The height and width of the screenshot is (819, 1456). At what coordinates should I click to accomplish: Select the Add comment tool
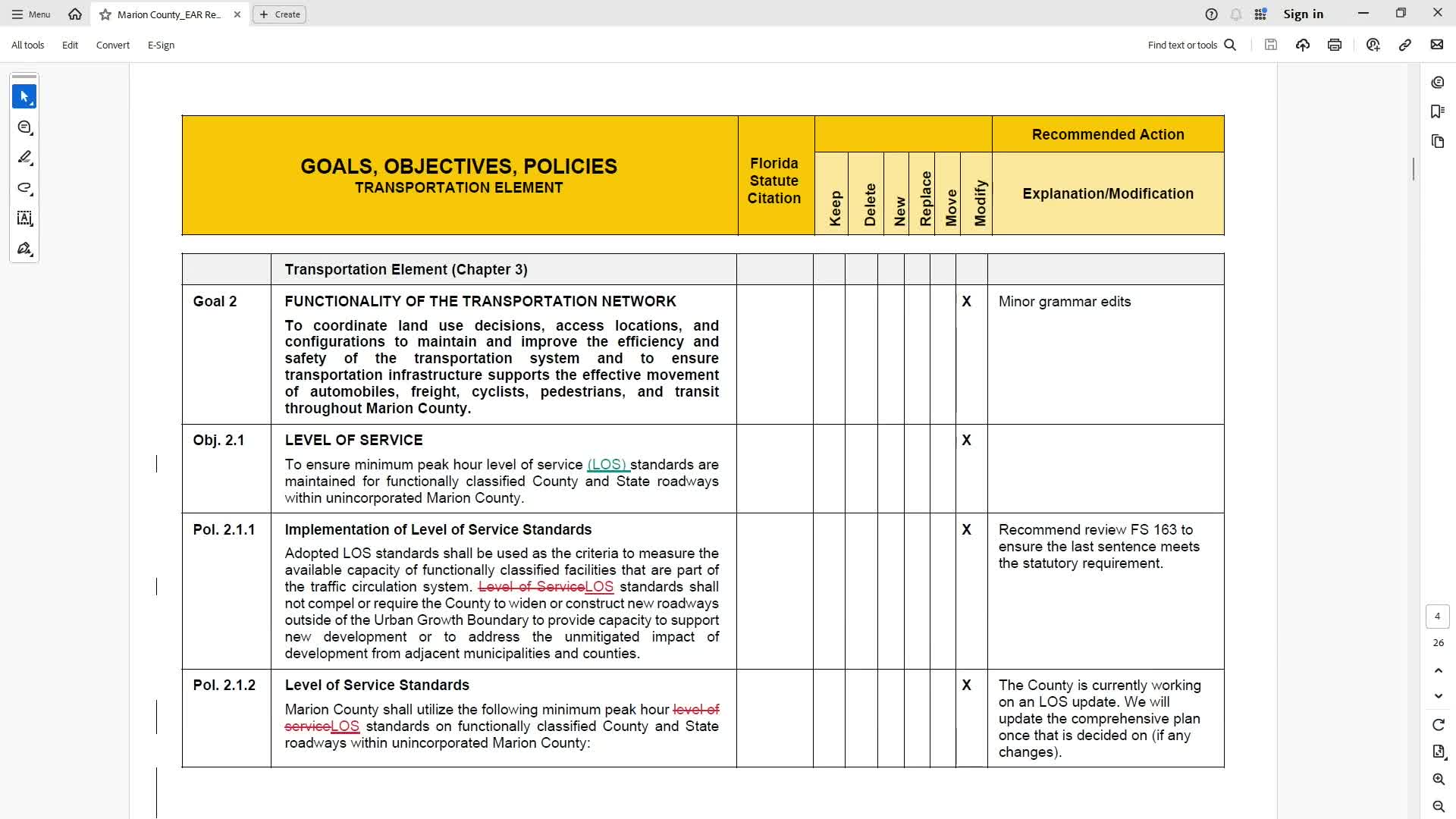(24, 127)
